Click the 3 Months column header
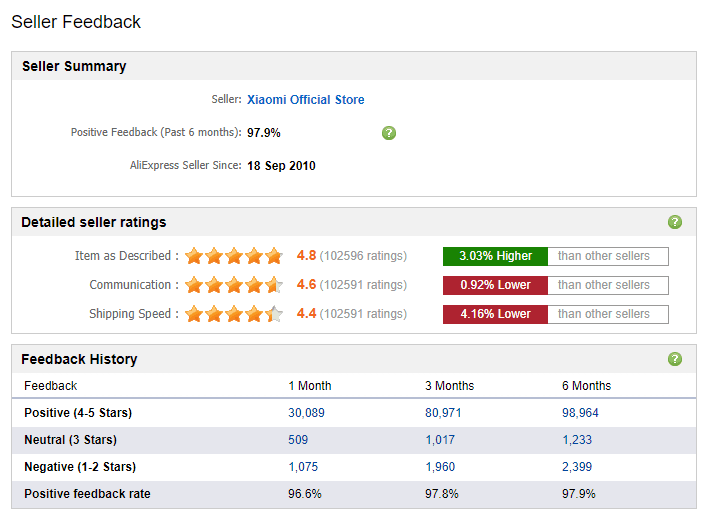This screenshot has height=530, width=719. pyautogui.click(x=449, y=386)
